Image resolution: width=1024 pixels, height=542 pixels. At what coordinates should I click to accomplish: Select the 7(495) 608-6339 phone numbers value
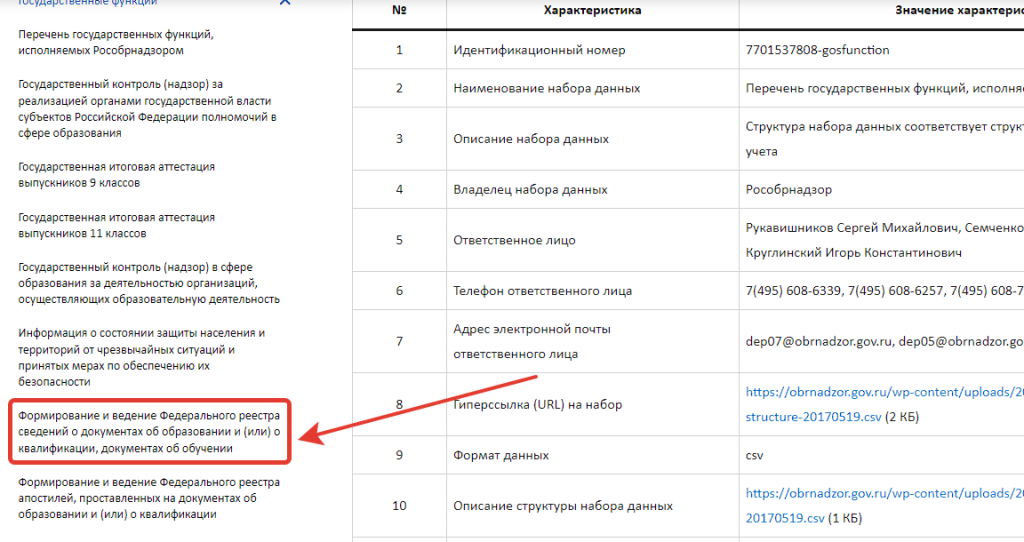[x=884, y=291]
